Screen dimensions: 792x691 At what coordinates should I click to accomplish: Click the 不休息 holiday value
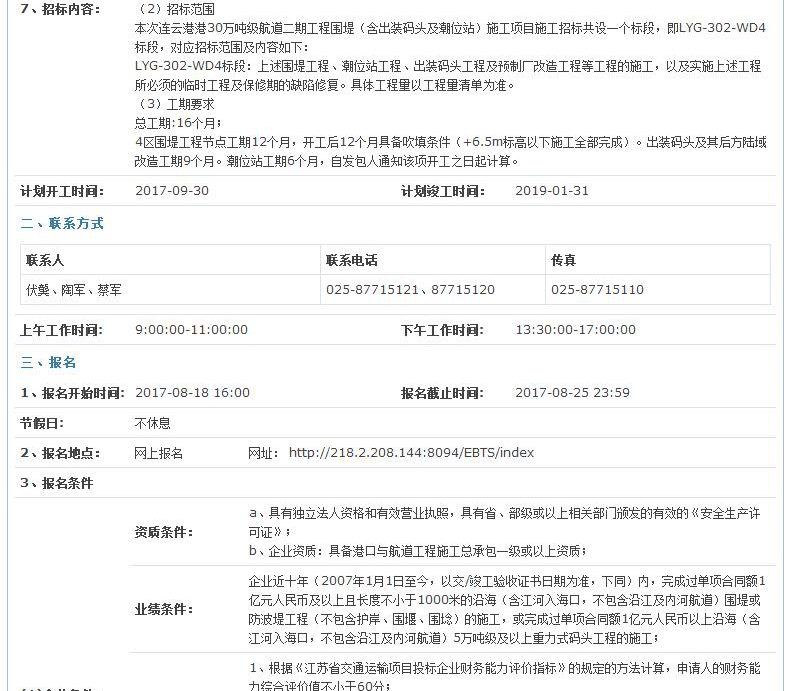(153, 423)
